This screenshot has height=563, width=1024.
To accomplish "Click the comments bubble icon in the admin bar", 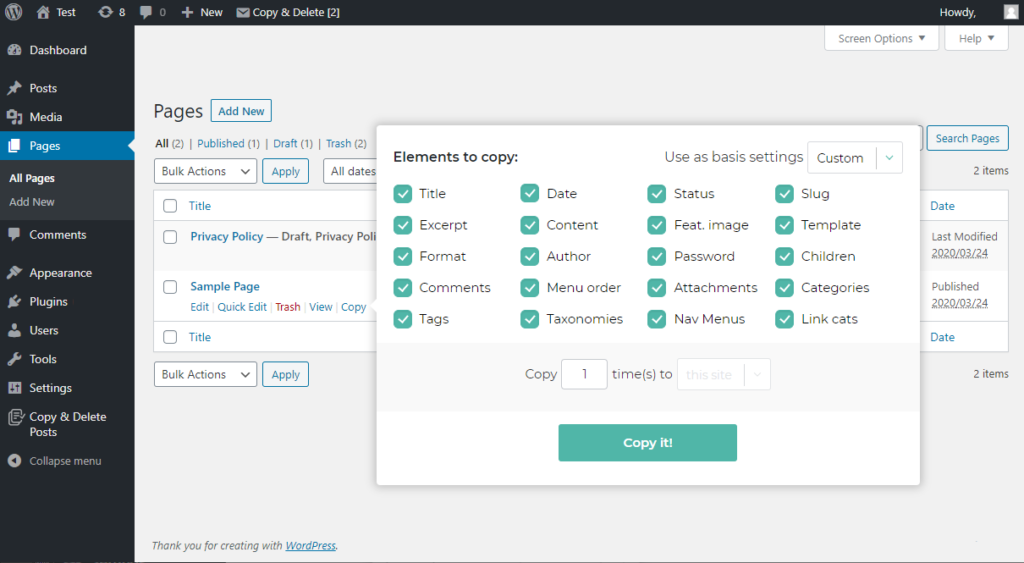I will click(146, 12).
